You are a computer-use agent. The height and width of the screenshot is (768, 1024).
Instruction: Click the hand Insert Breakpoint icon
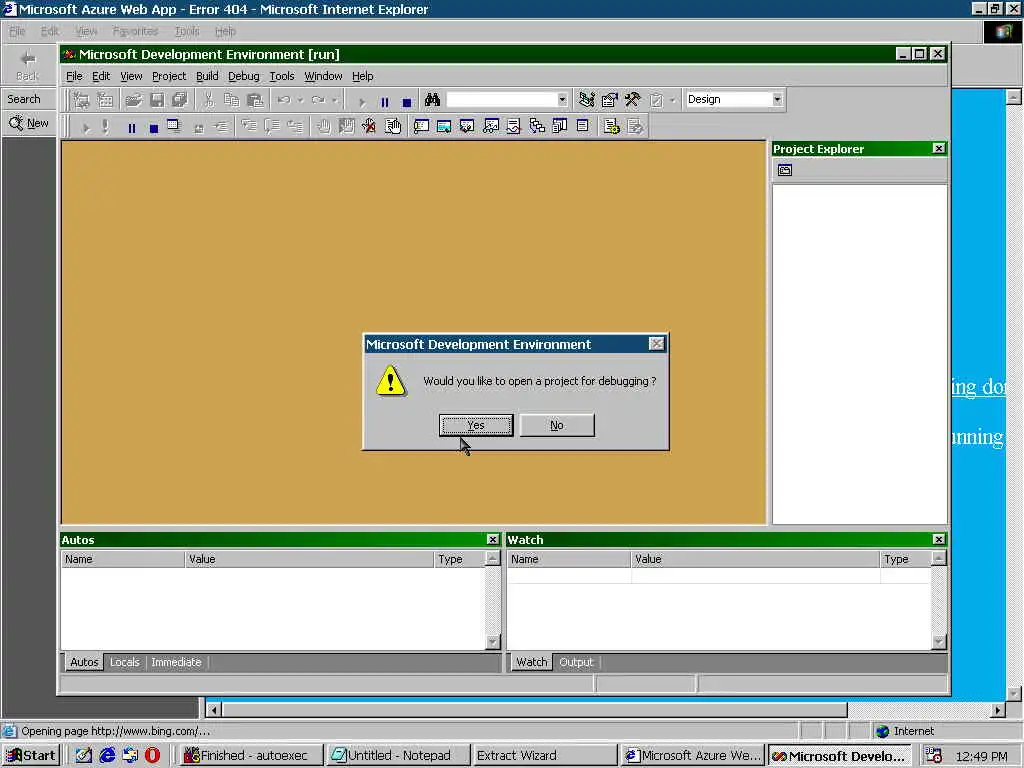[323, 126]
